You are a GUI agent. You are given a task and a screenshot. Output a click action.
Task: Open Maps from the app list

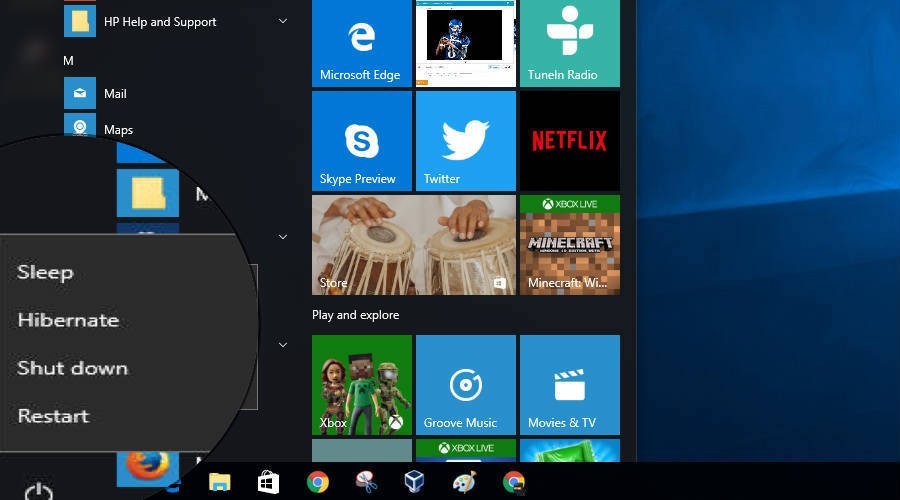tap(118, 129)
